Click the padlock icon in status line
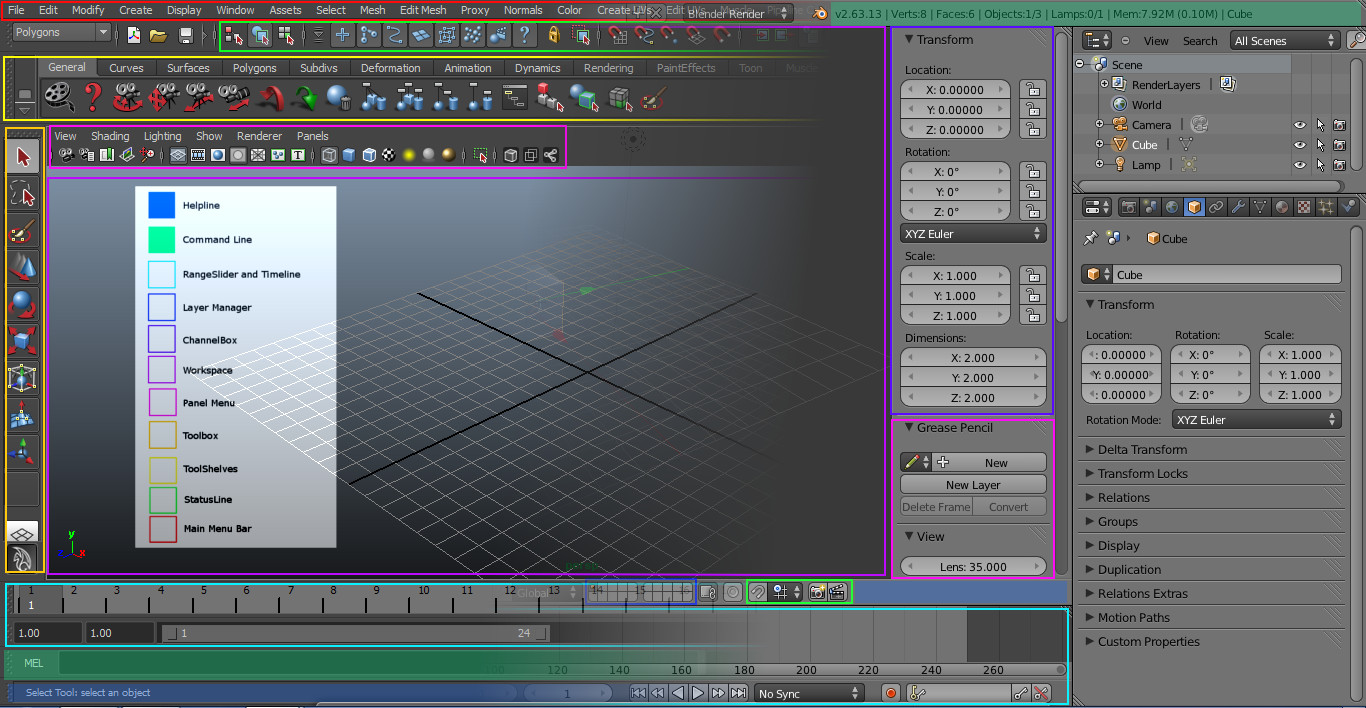This screenshot has width=1366, height=708. point(554,36)
